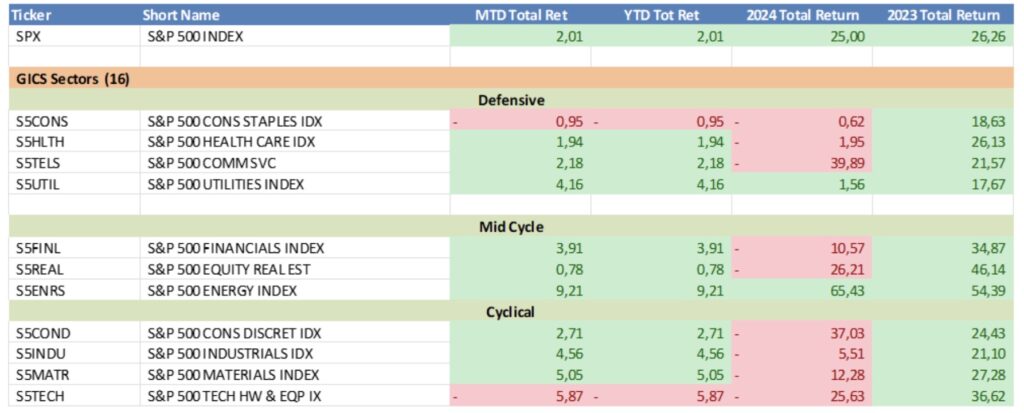Select the Short Name column header
Screen dimensions: 1024x413
click(x=183, y=15)
